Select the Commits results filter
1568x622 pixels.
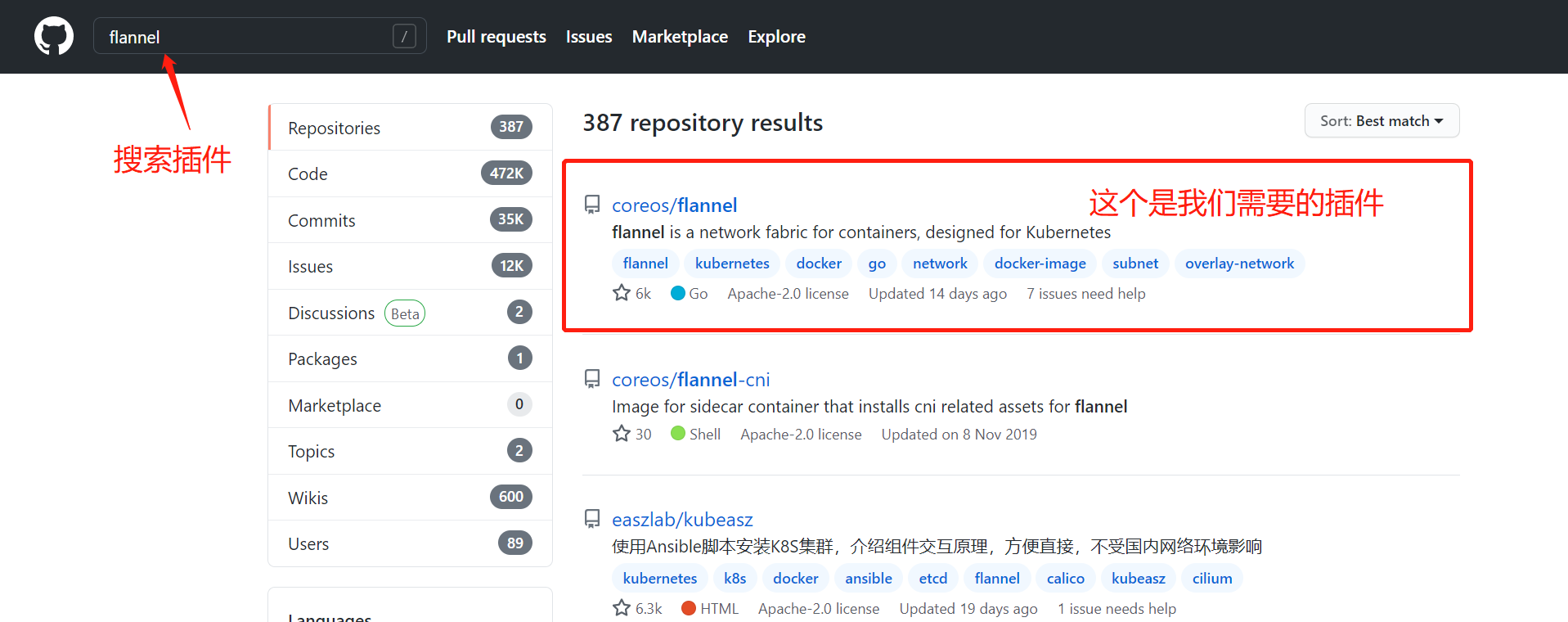pos(410,220)
